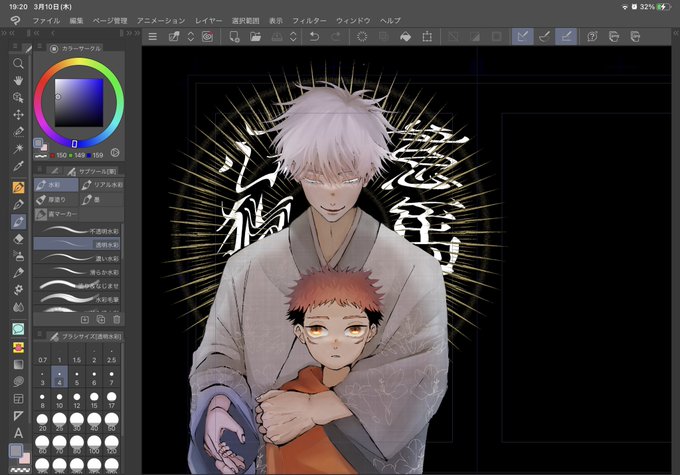The width and height of the screenshot is (680, 475).
Task: Toggle snap to special ruler button
Action: click(544, 37)
